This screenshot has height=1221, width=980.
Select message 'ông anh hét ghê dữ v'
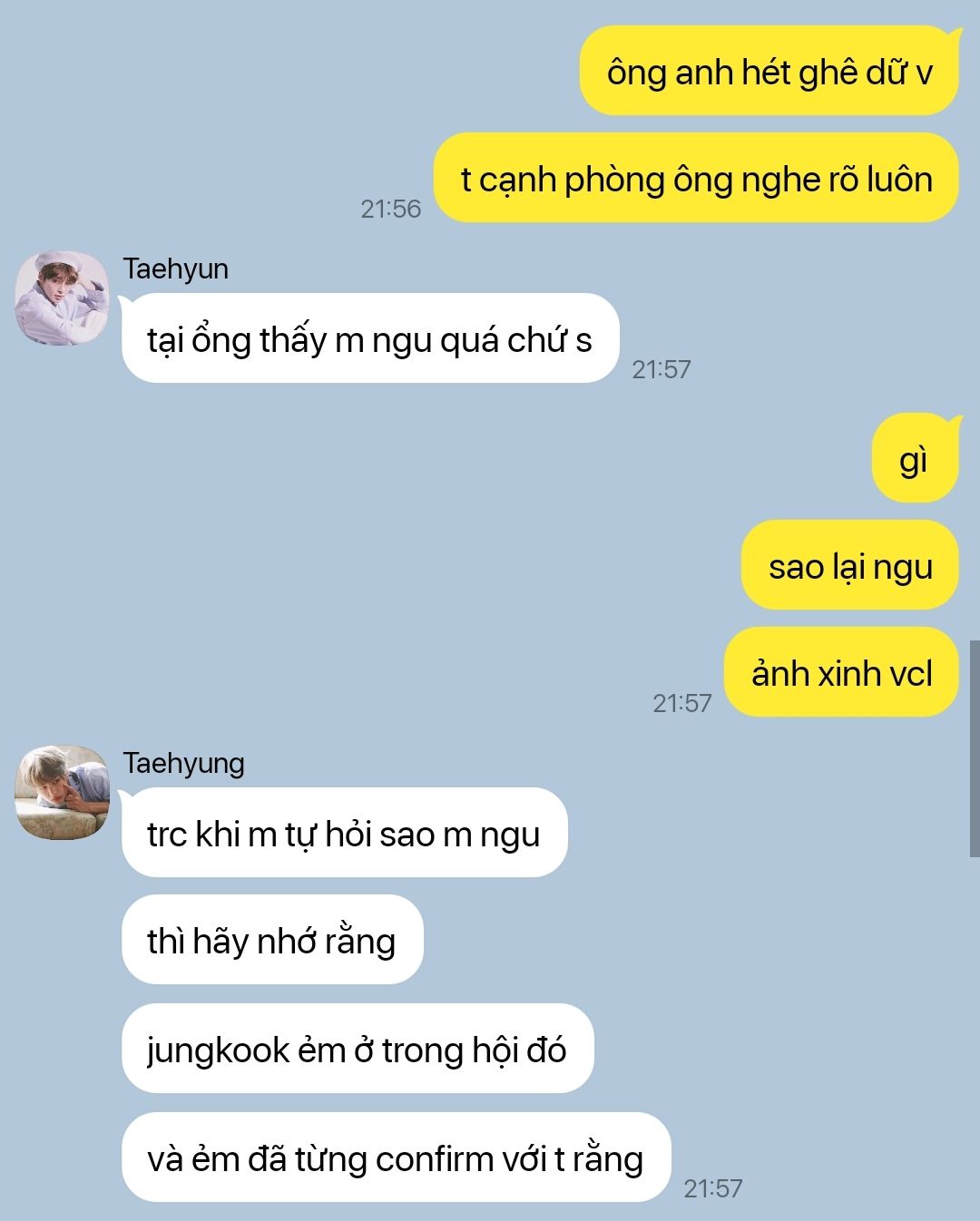coord(769,71)
